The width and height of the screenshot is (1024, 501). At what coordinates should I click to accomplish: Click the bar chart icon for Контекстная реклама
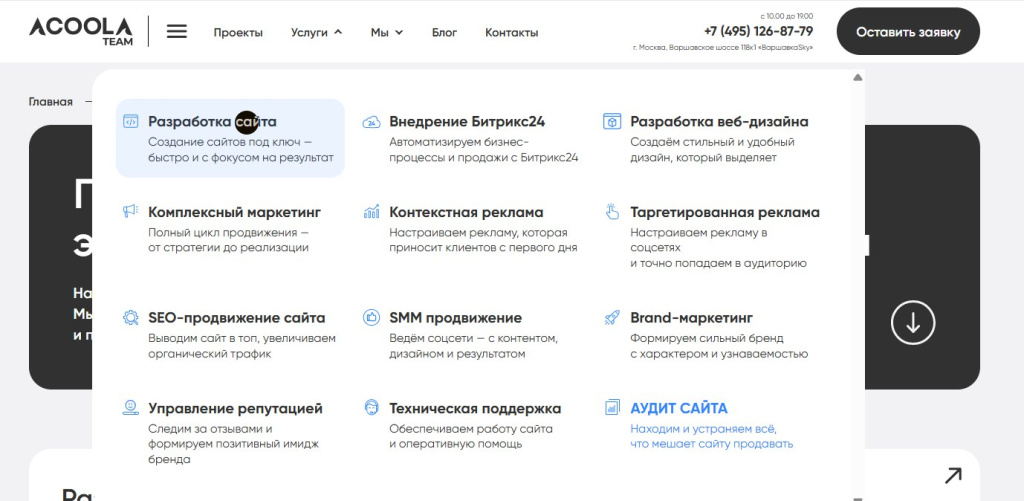(371, 211)
